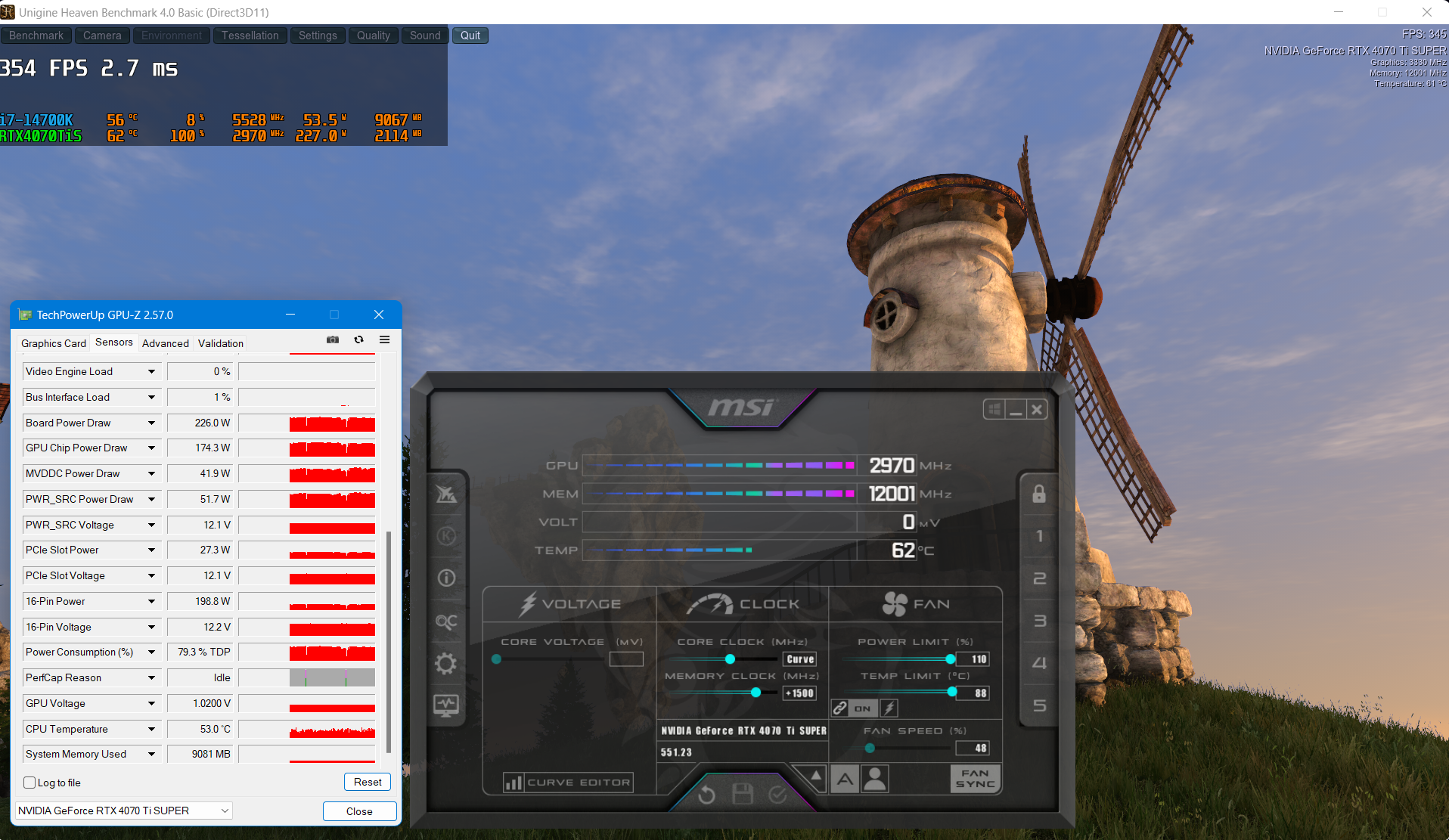Image resolution: width=1449 pixels, height=840 pixels.
Task: Toggle the temp priority lightning button
Action: pos(889,708)
